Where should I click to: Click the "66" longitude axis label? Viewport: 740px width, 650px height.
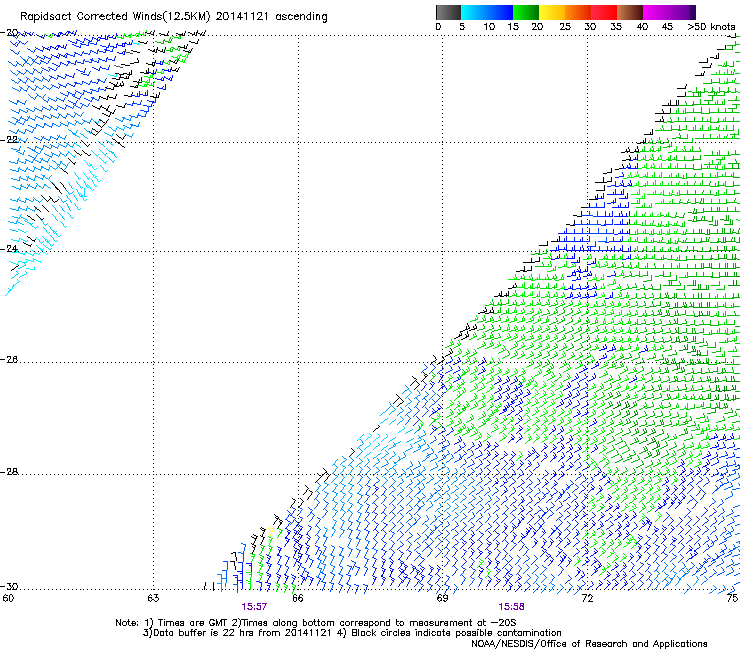tap(297, 598)
